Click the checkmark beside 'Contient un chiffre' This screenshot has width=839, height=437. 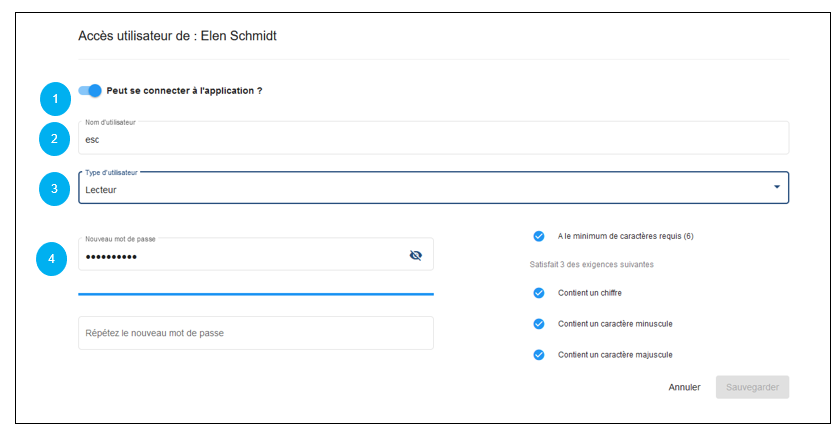click(539, 293)
